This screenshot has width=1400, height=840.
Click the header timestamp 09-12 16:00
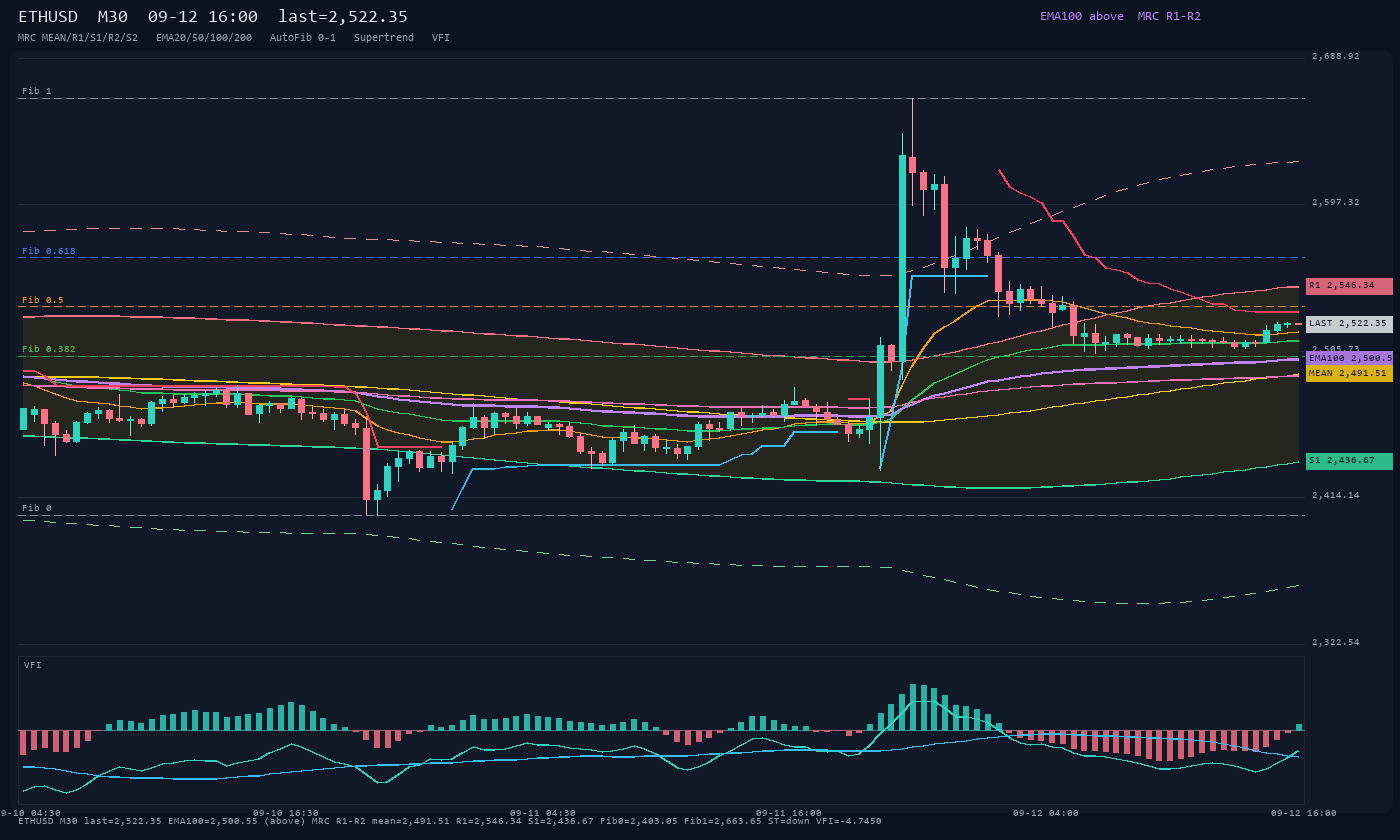pos(203,17)
